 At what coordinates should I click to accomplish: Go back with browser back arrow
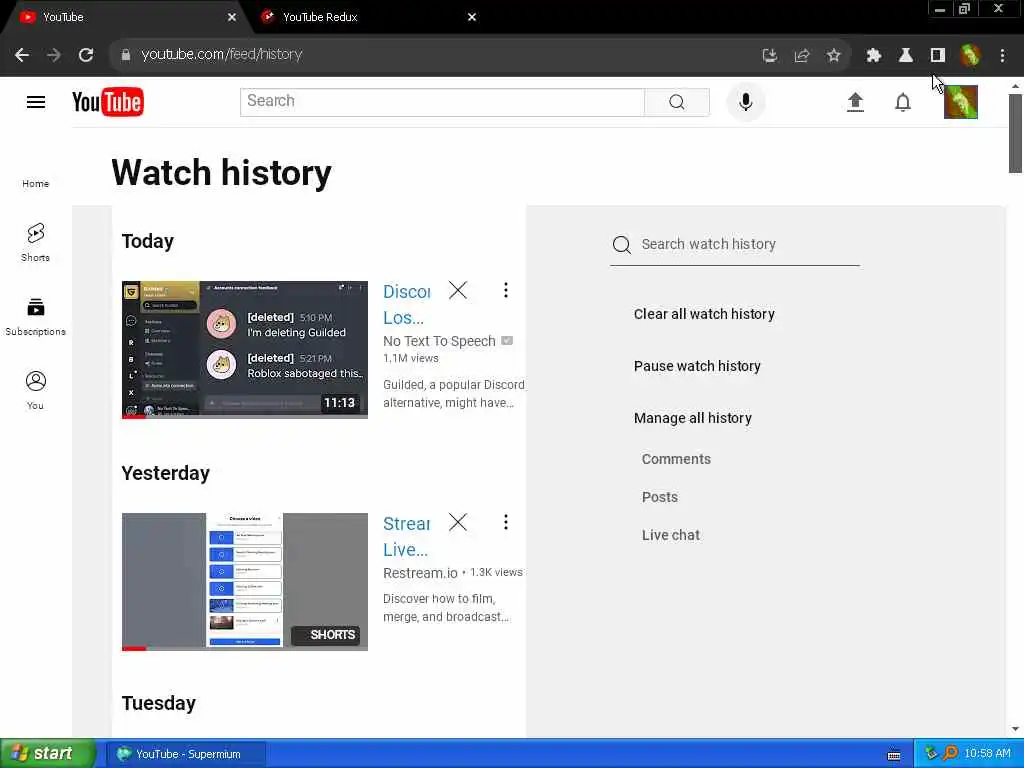coord(22,55)
